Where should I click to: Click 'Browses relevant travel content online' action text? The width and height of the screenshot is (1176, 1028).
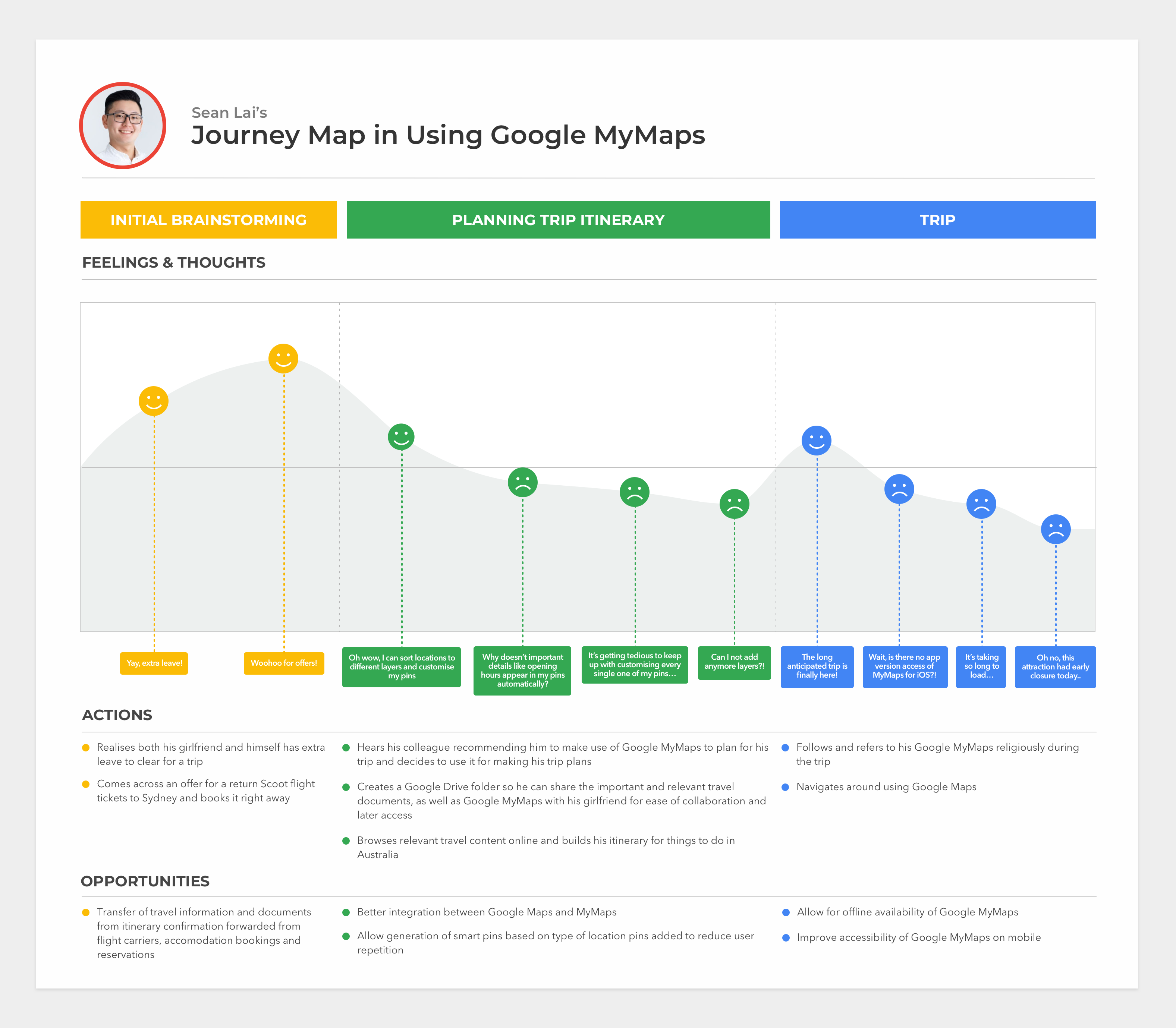546,847
